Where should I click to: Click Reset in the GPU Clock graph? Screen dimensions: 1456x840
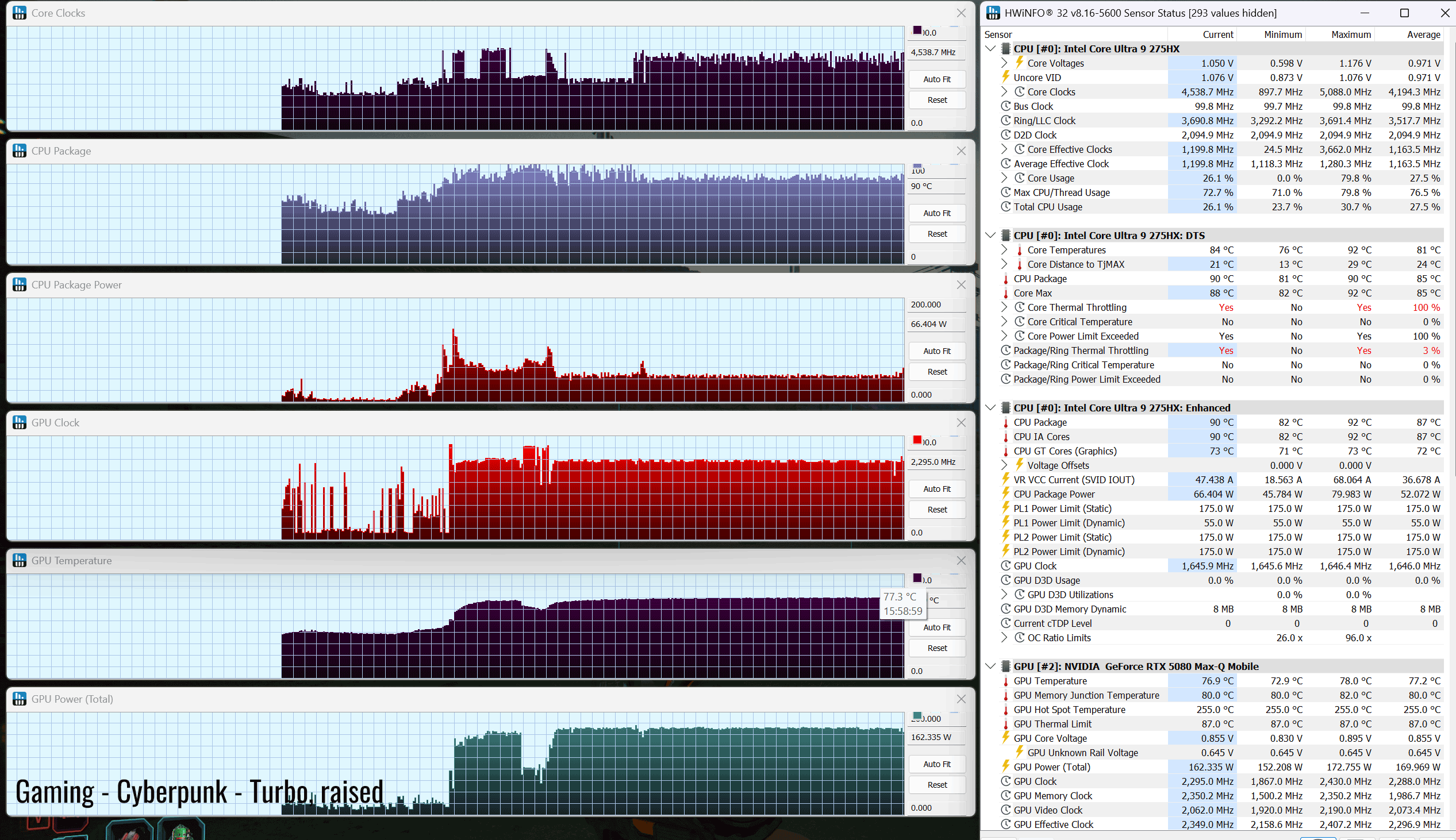tap(937, 510)
